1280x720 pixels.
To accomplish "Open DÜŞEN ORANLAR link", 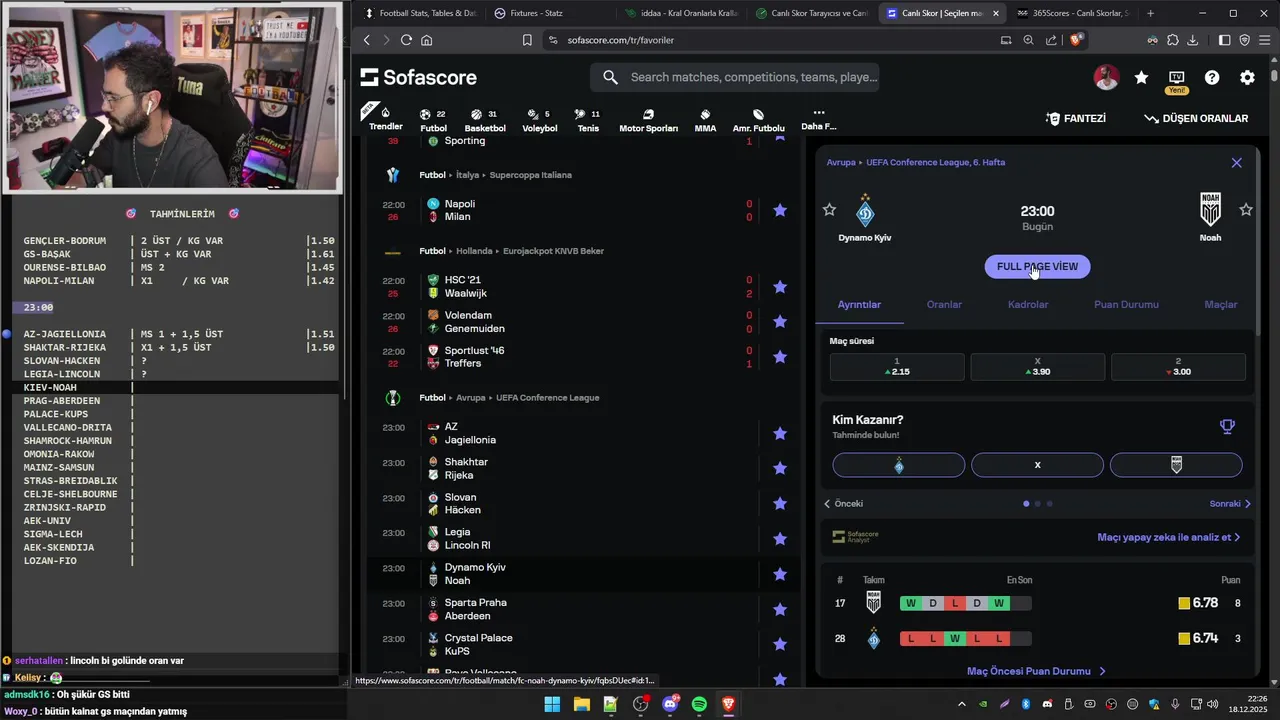I will pyautogui.click(x=1196, y=118).
